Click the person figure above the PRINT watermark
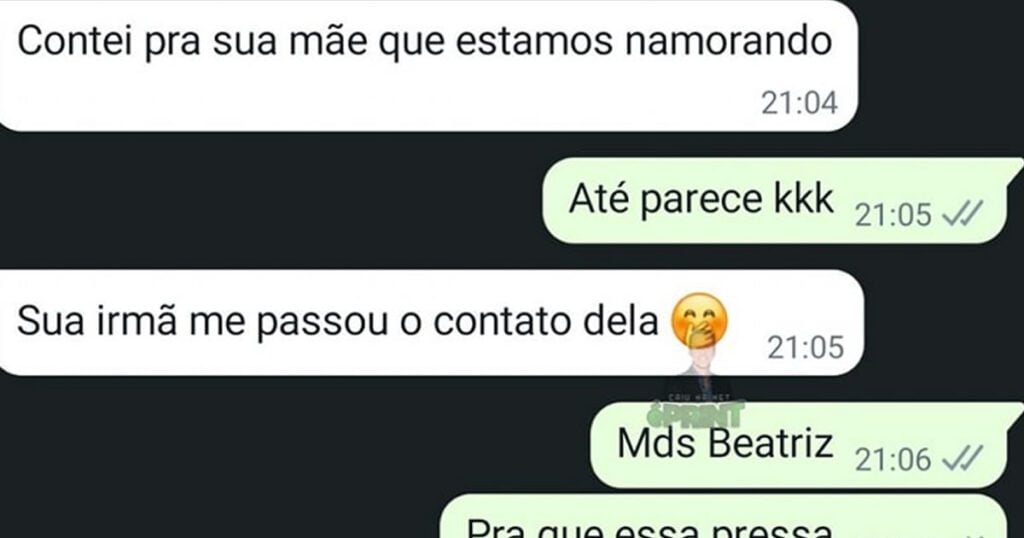The height and width of the screenshot is (538, 1024). (x=699, y=372)
